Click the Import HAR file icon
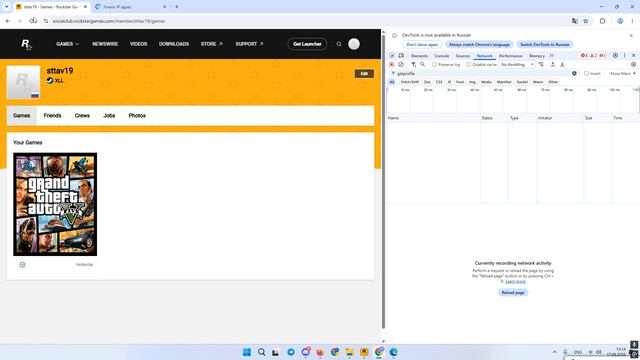The width and height of the screenshot is (640, 360). pyautogui.click(x=553, y=64)
